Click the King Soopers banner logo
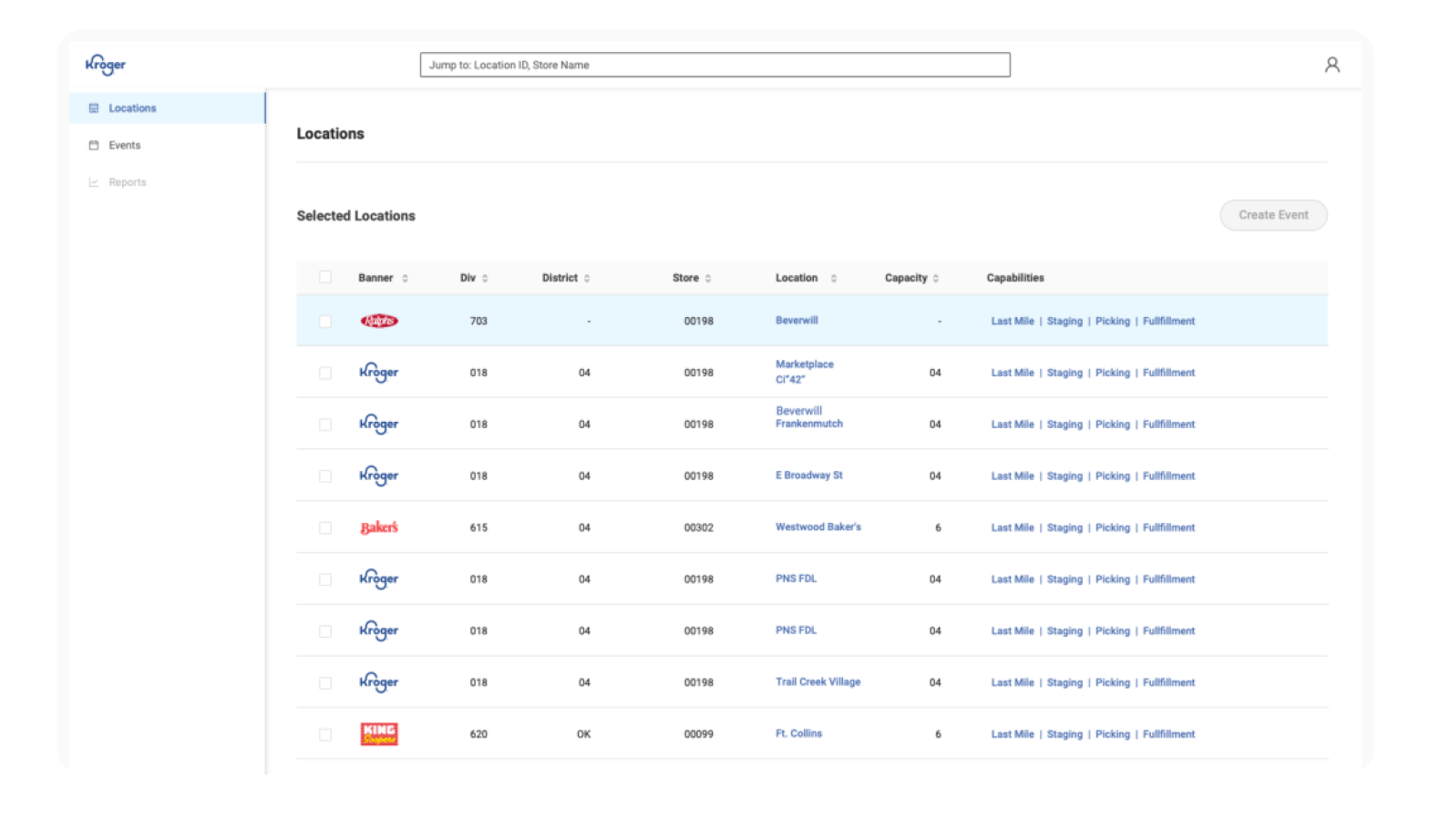Screen dimensions: 1429x840 pyautogui.click(x=379, y=734)
